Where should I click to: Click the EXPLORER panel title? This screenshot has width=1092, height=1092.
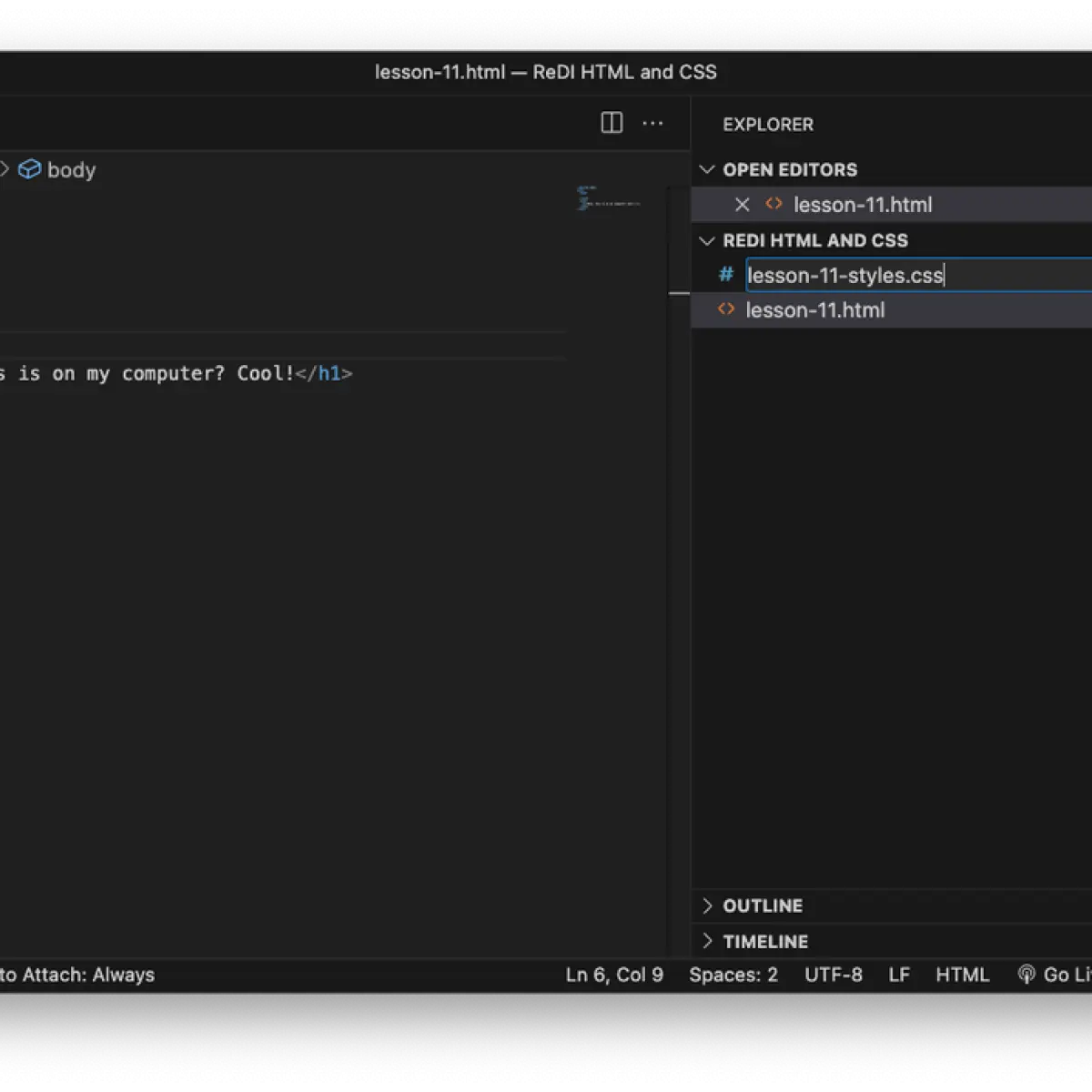(x=768, y=125)
